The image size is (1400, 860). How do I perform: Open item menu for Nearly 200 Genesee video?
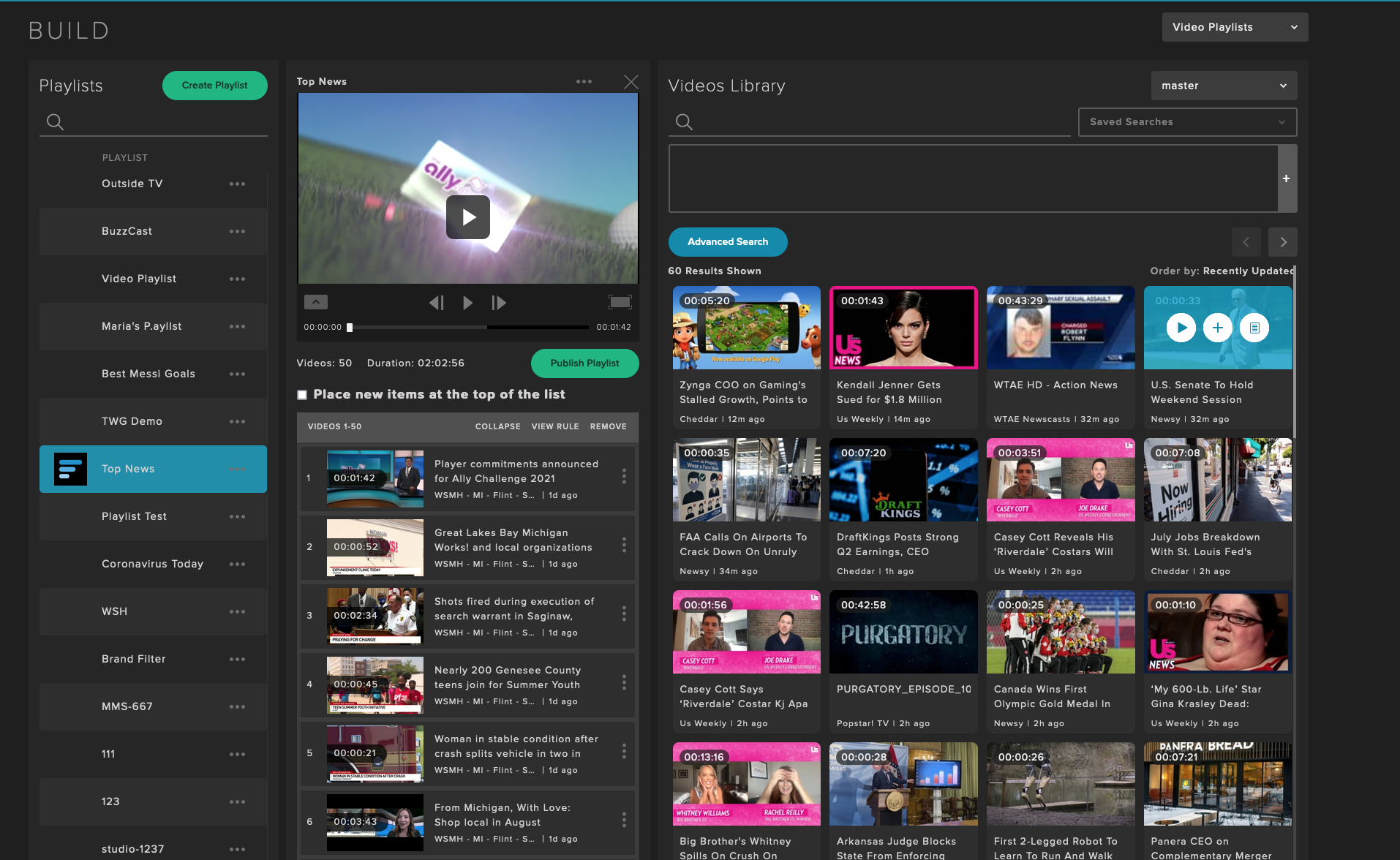[x=624, y=683]
